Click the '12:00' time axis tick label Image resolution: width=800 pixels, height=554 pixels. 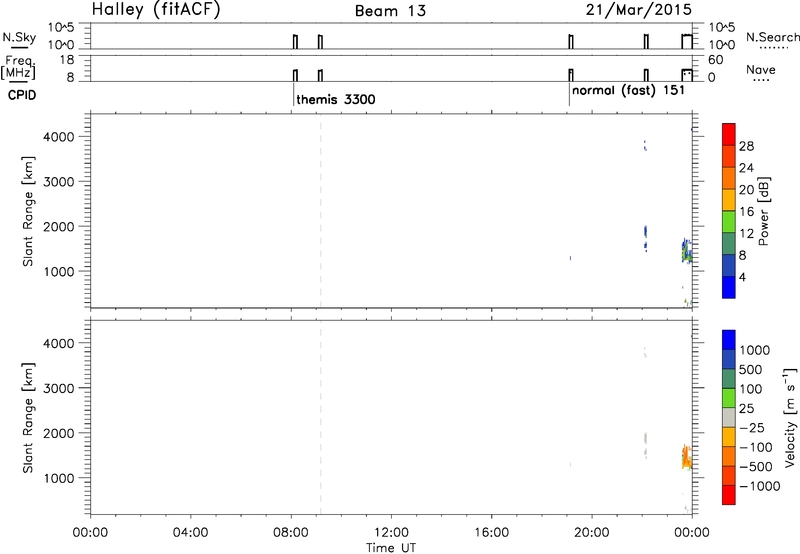point(391,533)
